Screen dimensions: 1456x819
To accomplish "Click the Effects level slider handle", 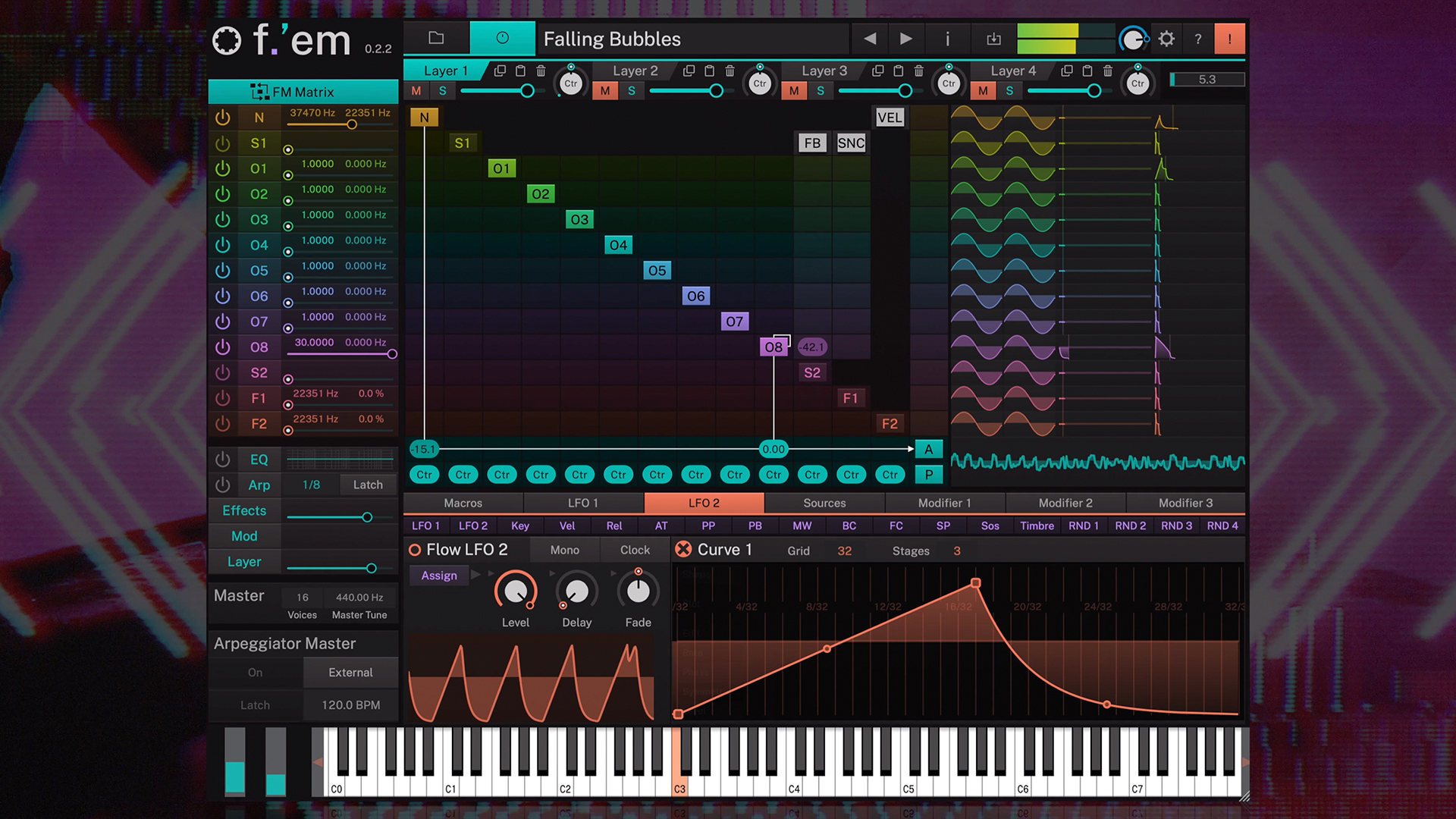I will coord(367,517).
